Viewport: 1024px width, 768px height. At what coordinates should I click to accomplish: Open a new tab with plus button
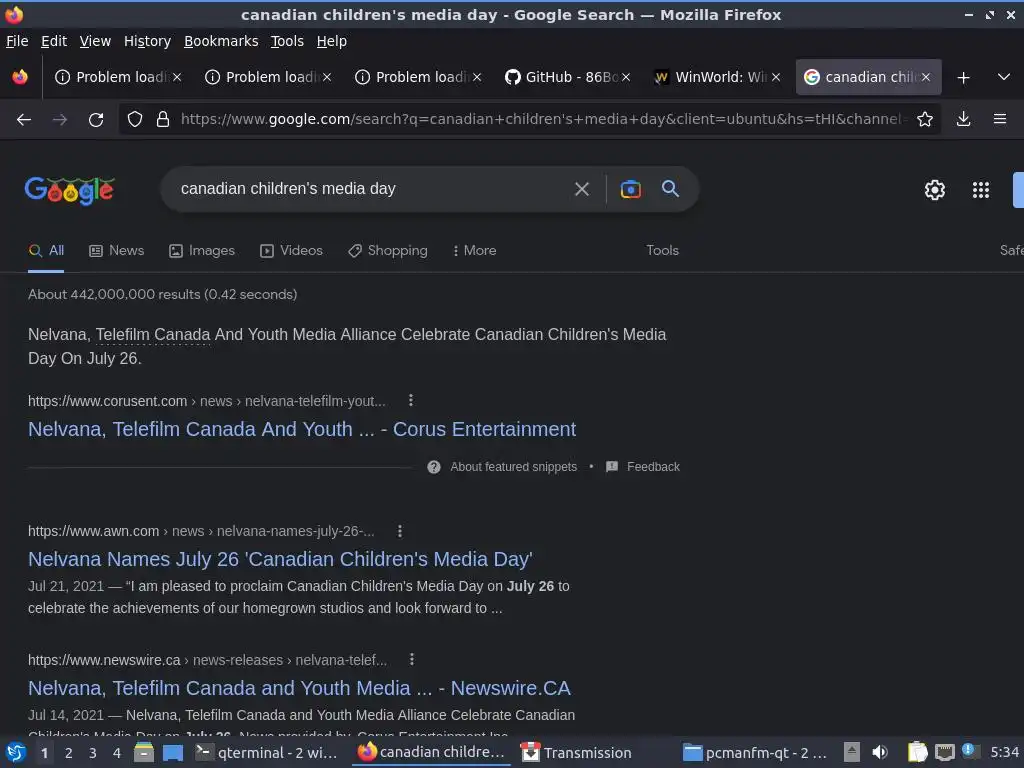point(963,78)
